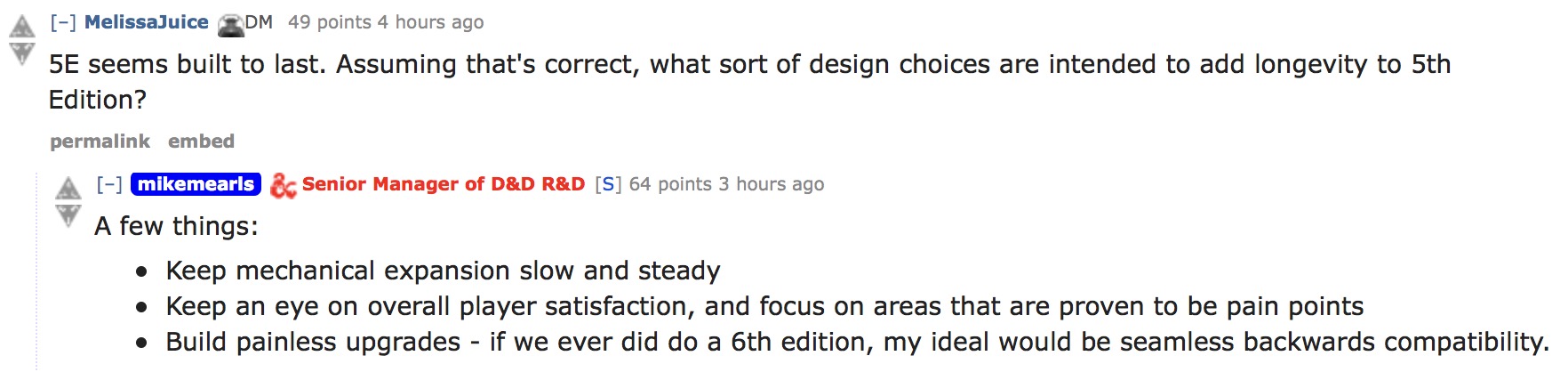Downvote MelissaJuice's comment
This screenshot has width=1568, height=372.
coord(21,53)
